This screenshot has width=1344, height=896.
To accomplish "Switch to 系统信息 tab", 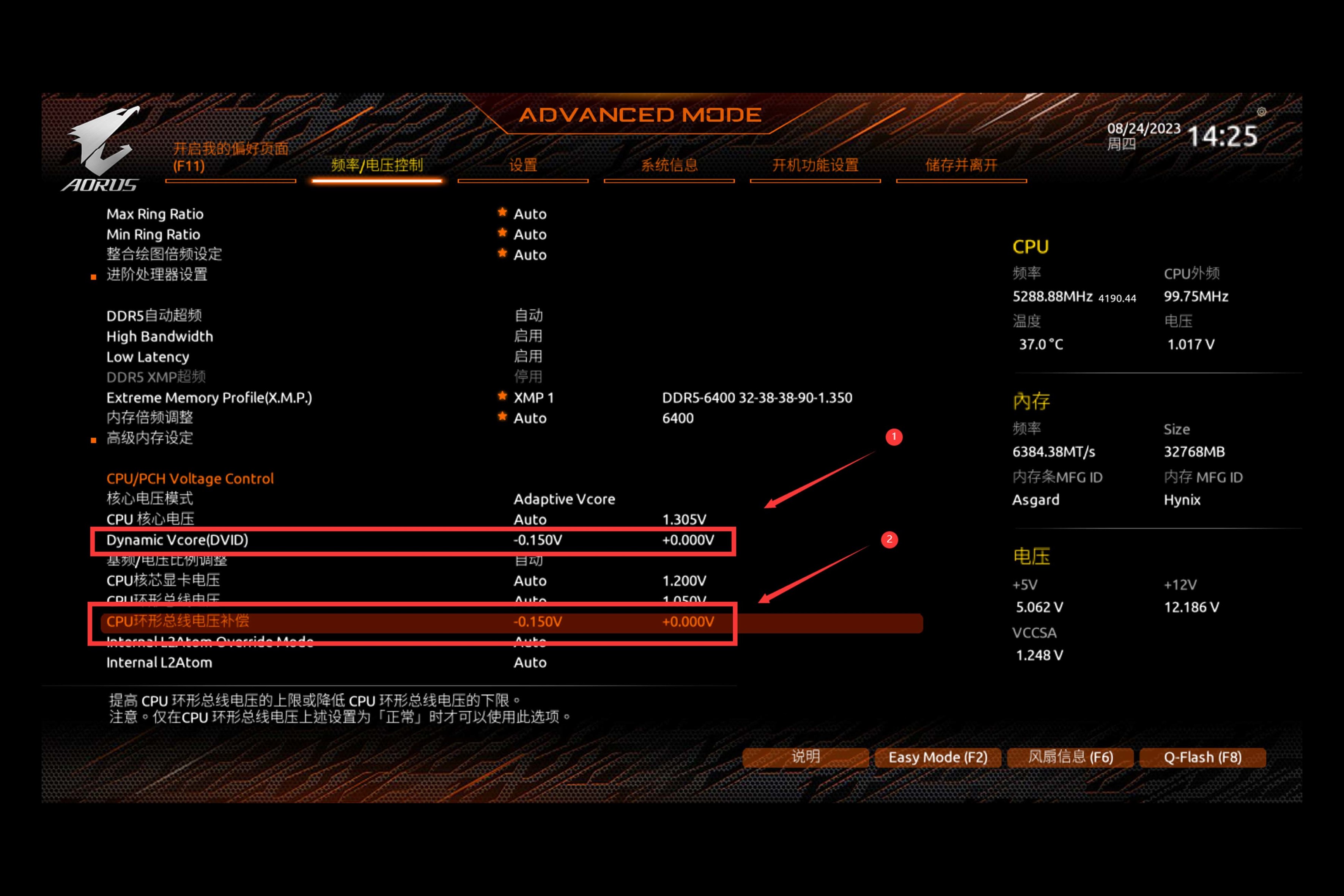I will click(x=669, y=166).
